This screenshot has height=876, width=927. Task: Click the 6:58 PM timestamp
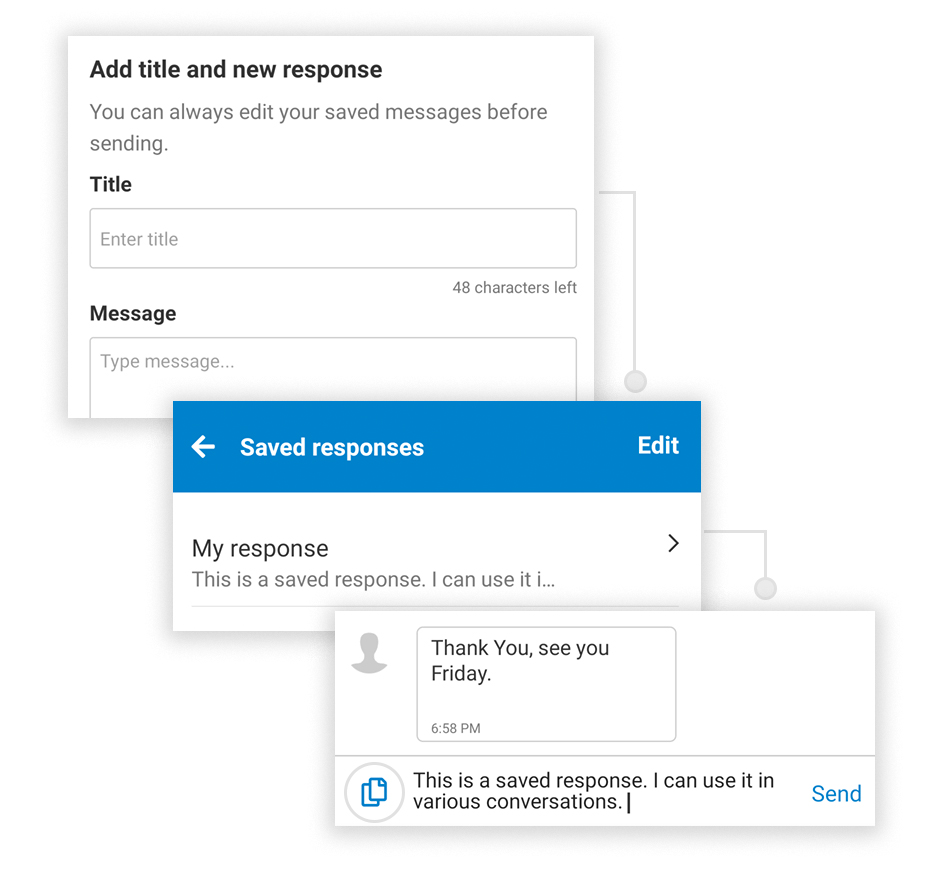(x=456, y=729)
